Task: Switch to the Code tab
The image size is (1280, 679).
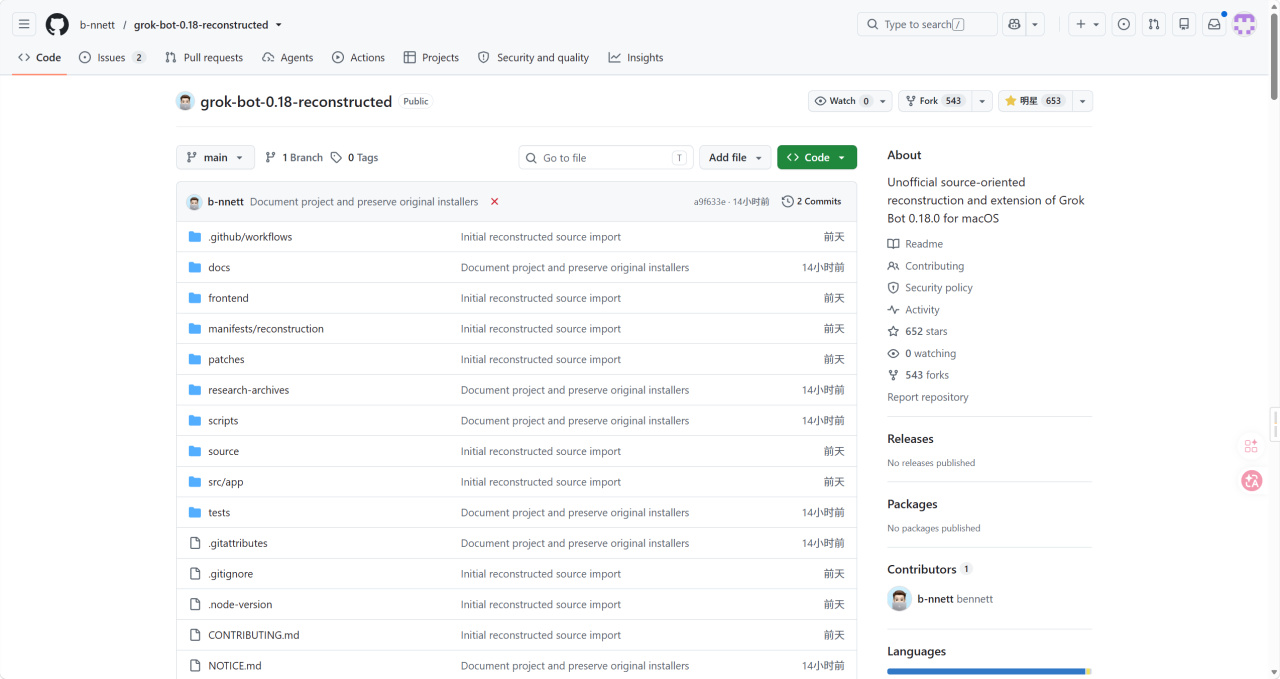Action: click(x=40, y=57)
